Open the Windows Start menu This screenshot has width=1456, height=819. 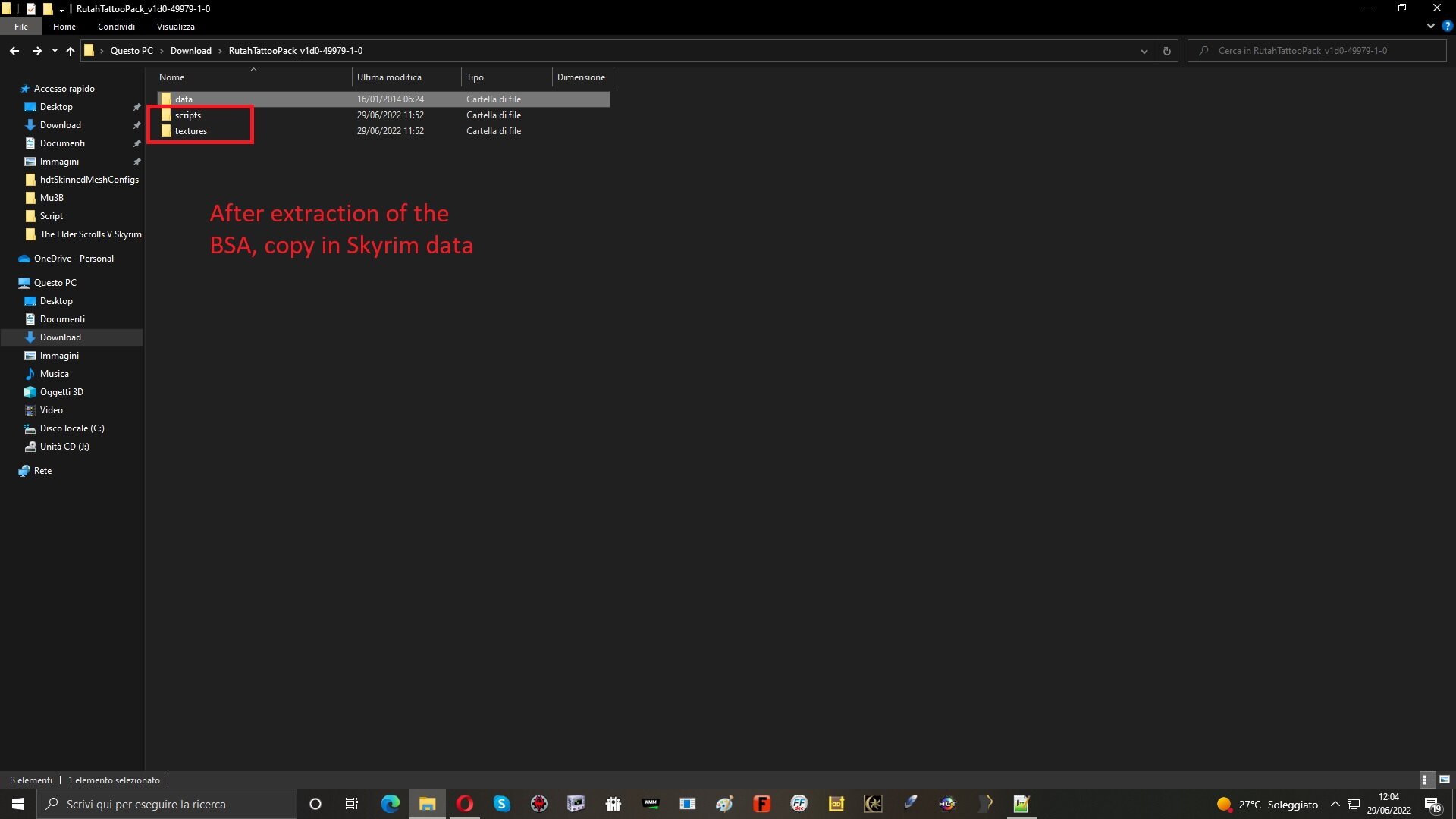point(18,804)
